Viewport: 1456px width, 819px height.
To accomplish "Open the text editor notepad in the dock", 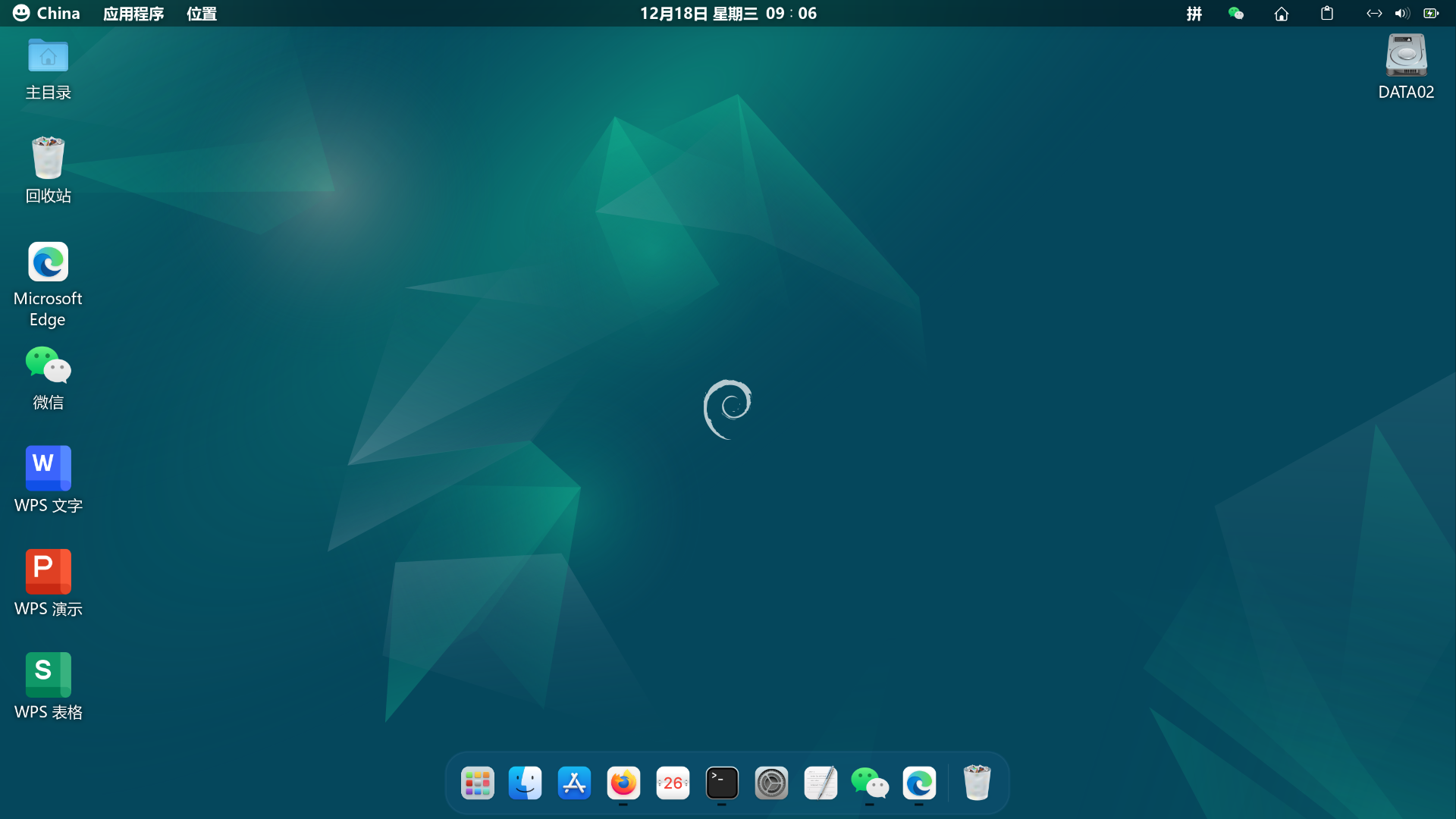I will pos(821,783).
